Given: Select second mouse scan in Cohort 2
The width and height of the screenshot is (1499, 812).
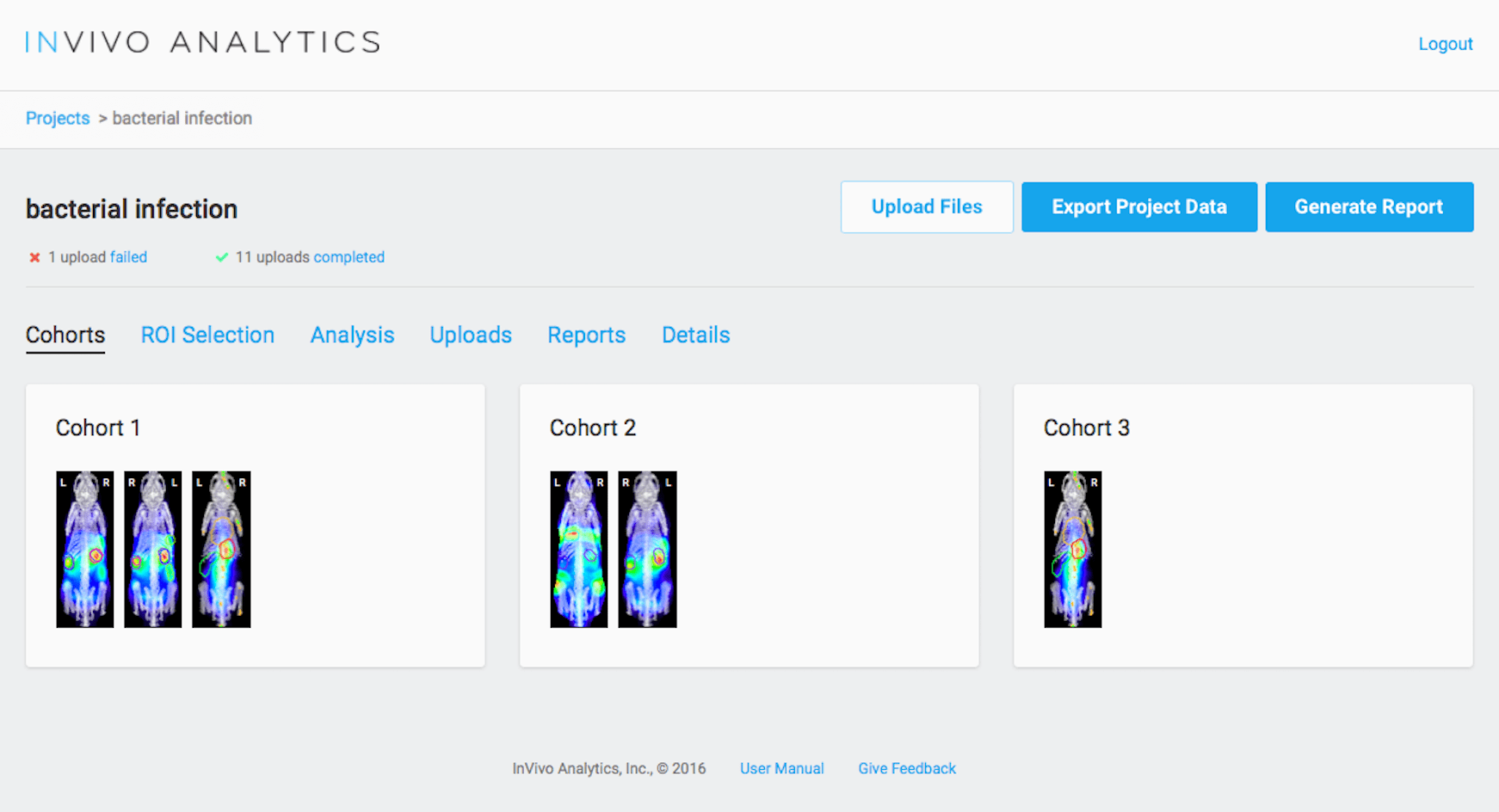Looking at the screenshot, I should [x=647, y=549].
